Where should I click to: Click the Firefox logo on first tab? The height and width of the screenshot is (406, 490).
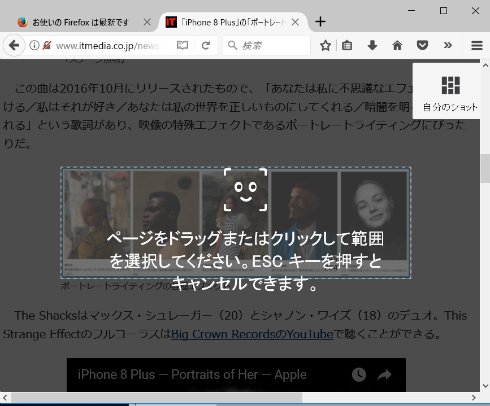click(x=22, y=22)
